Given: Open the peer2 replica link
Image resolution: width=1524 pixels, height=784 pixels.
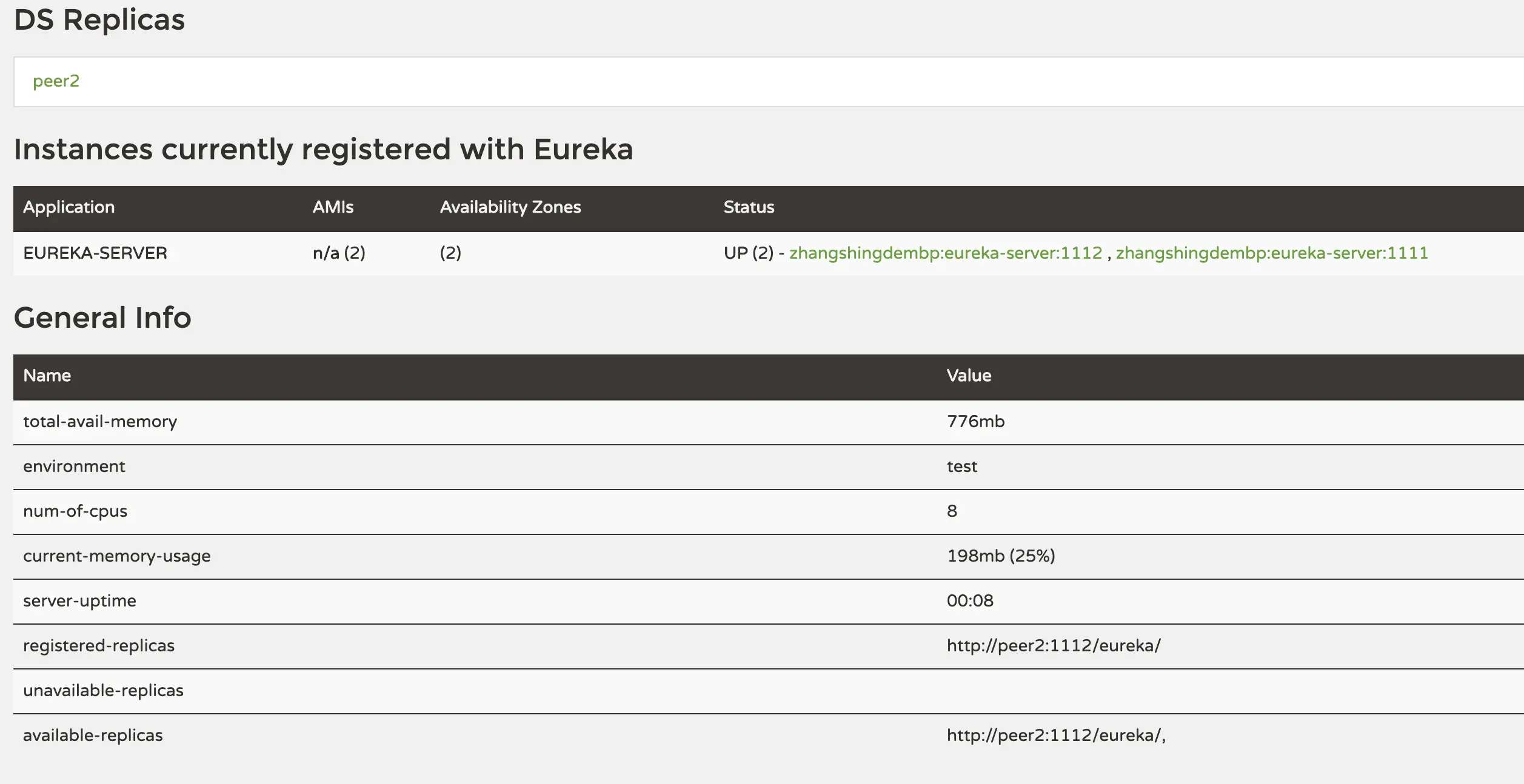Looking at the screenshot, I should (56, 81).
